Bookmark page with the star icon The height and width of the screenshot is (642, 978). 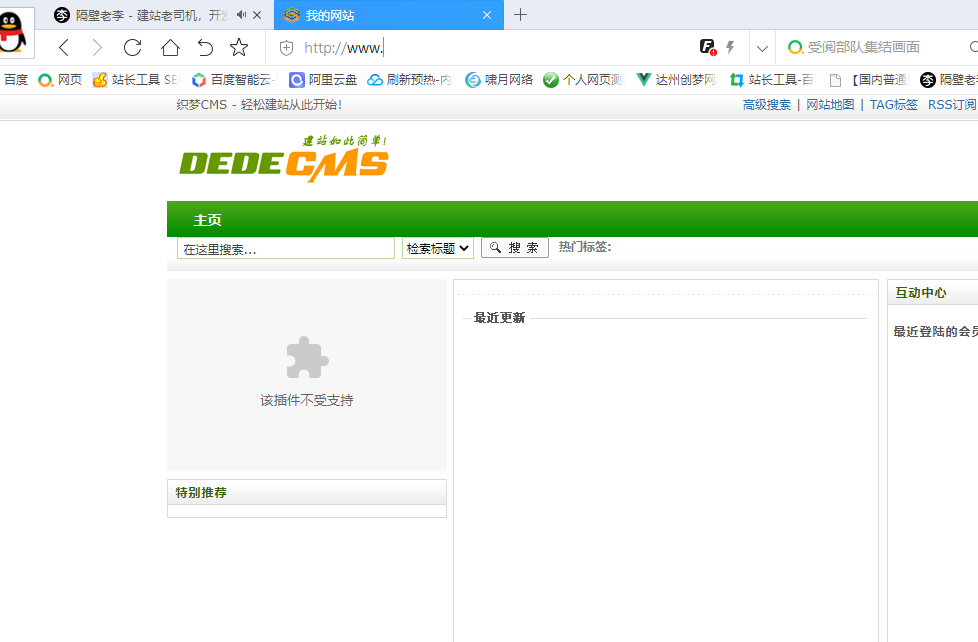coord(239,47)
